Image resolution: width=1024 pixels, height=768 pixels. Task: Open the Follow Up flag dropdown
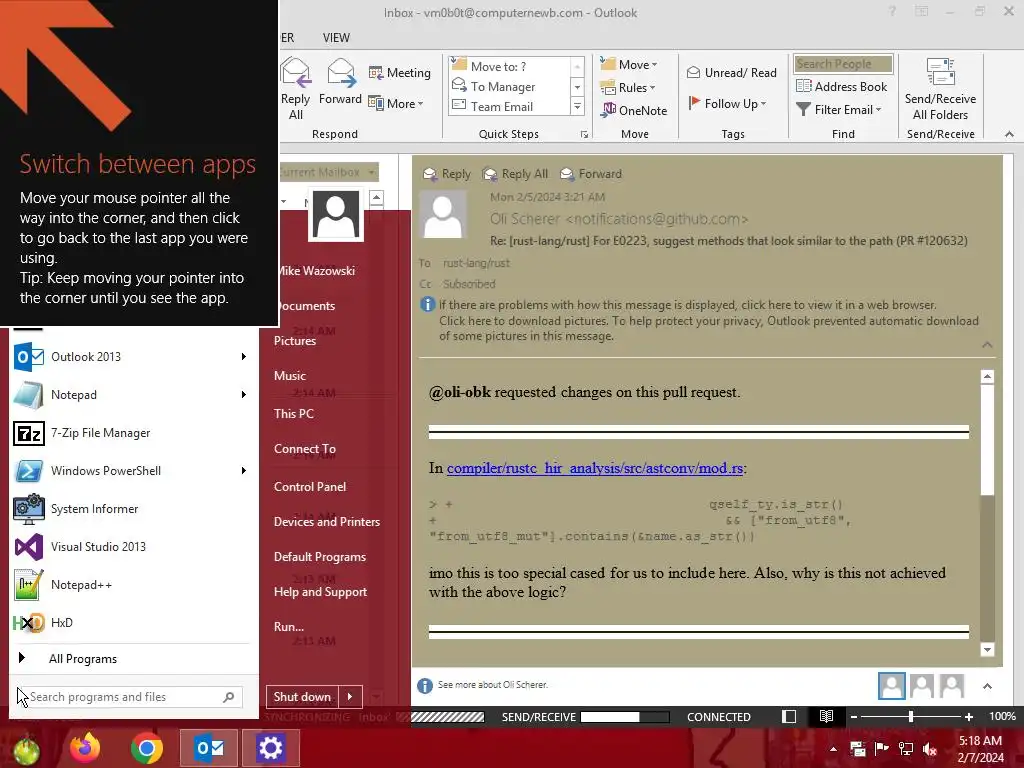(727, 103)
